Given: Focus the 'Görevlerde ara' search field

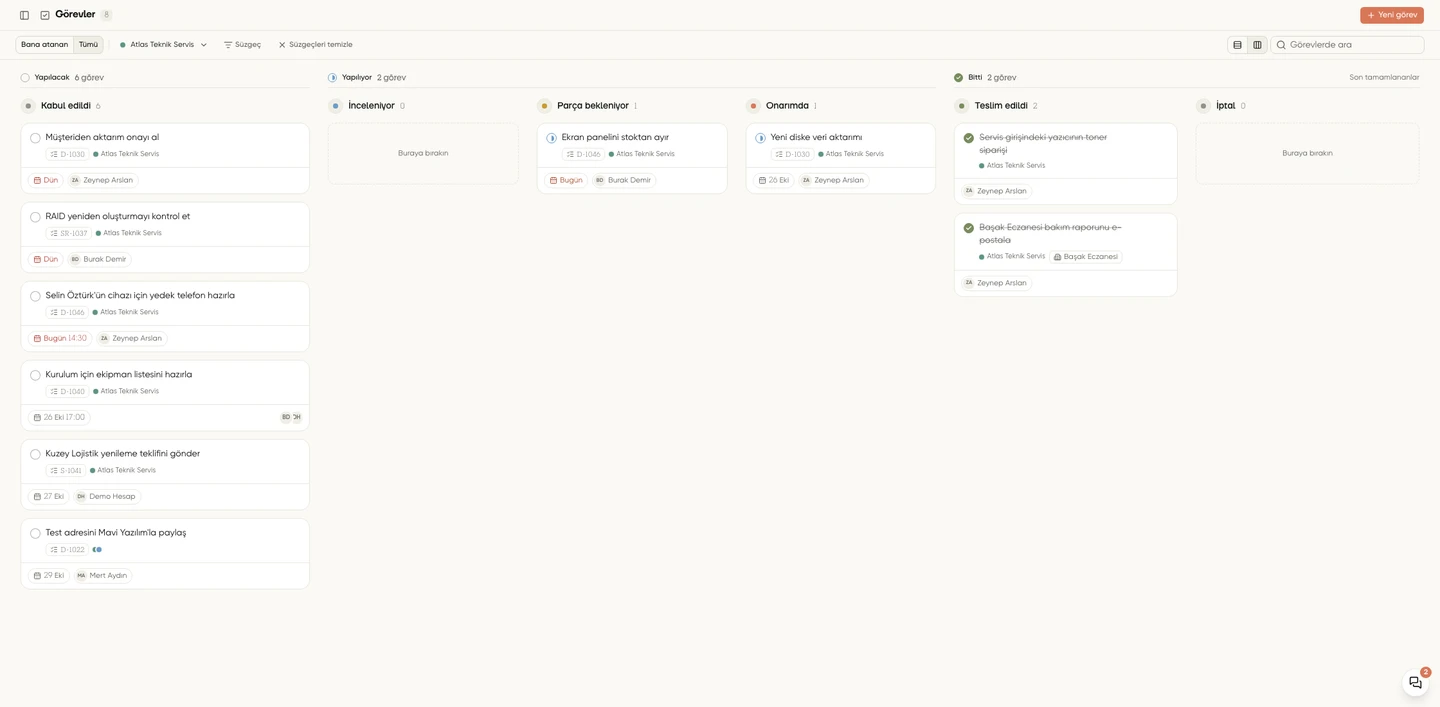Looking at the screenshot, I should [x=1347, y=45].
